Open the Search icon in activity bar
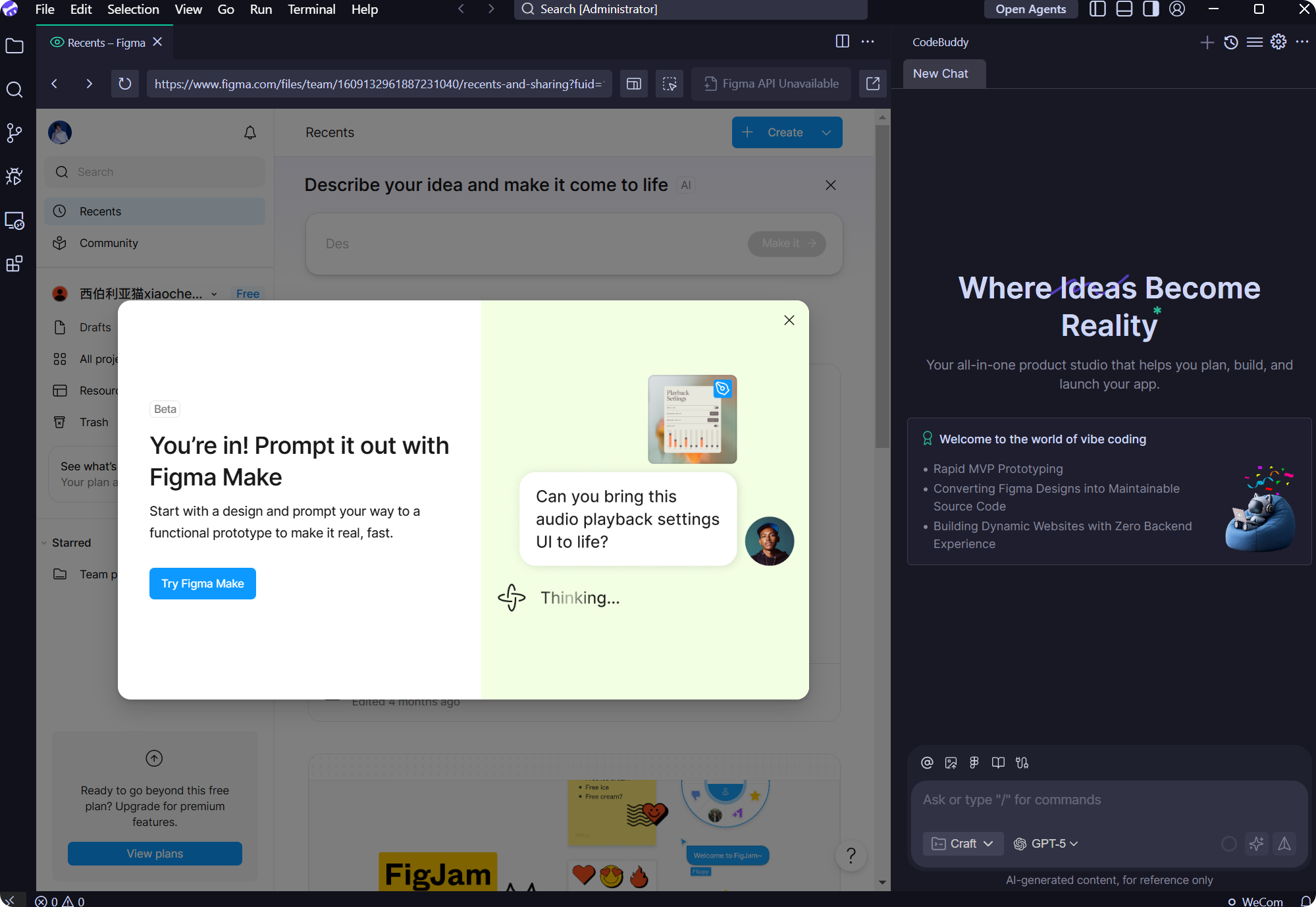 [14, 90]
